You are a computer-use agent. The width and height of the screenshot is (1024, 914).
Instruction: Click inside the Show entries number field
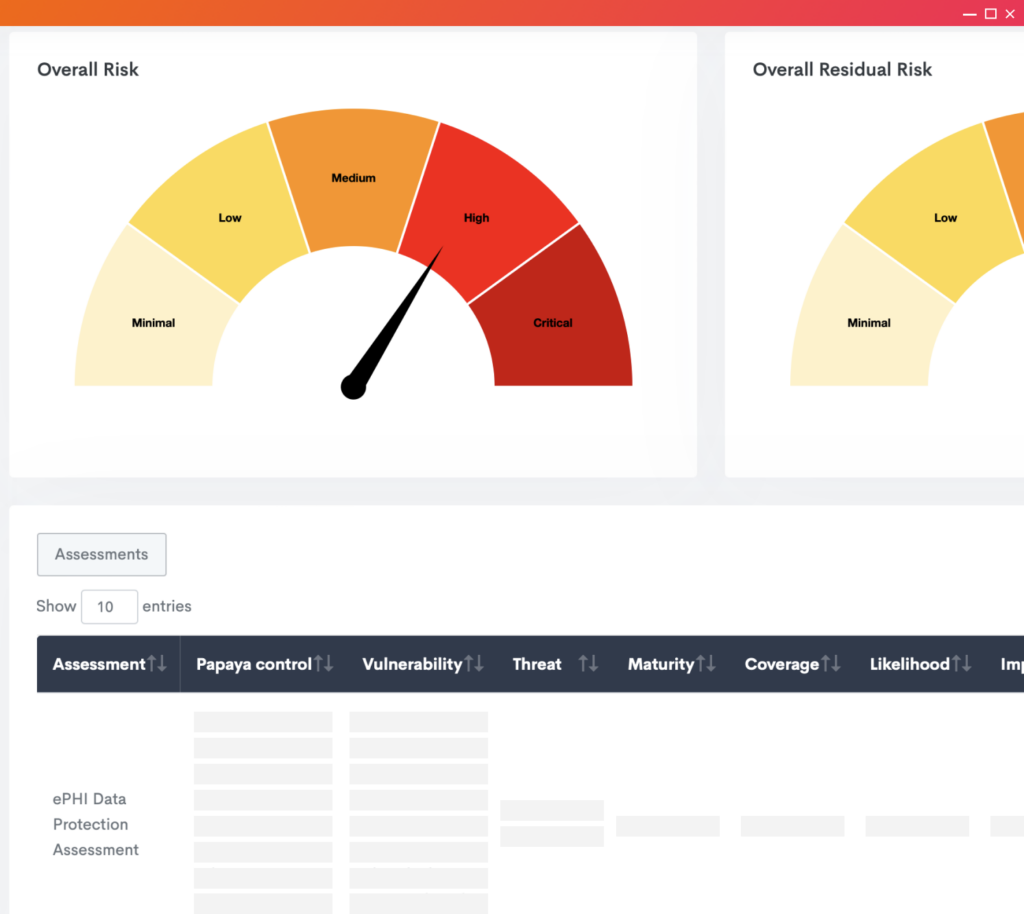coord(109,606)
